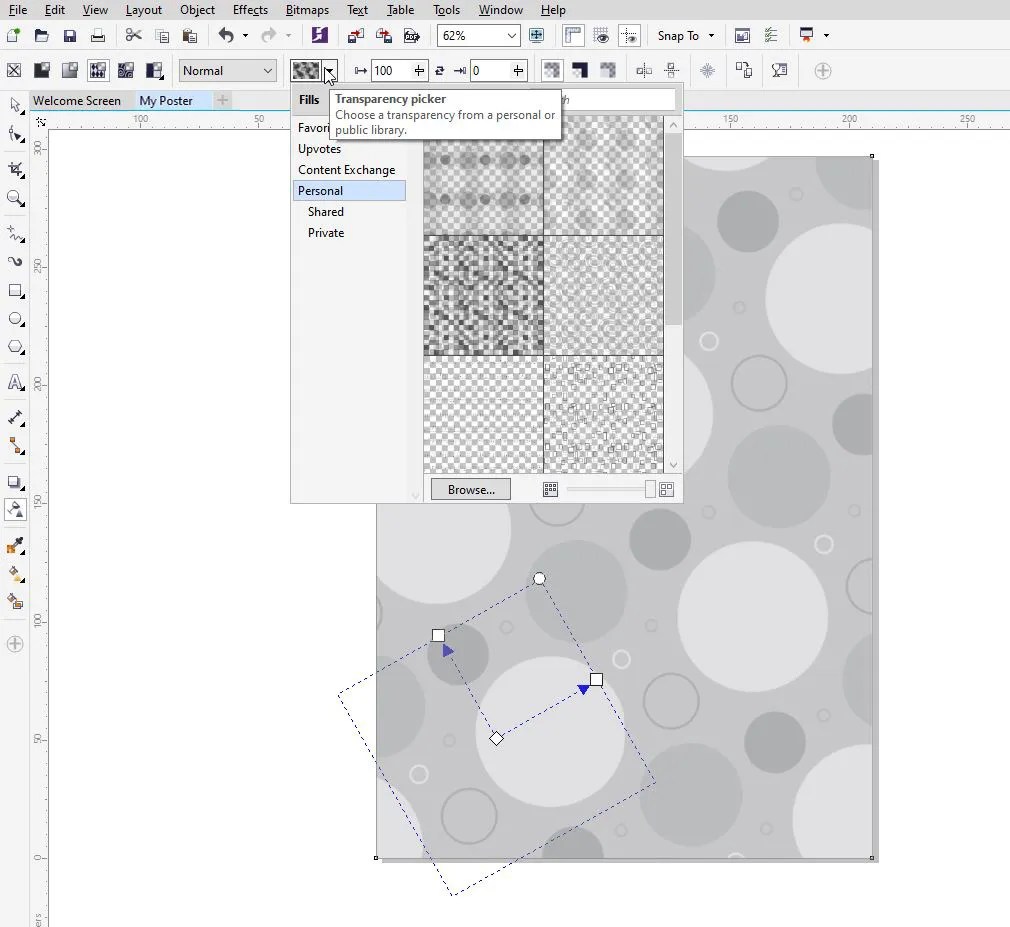
Task: Select the Color Eyedropper tool
Action: pos(14,546)
